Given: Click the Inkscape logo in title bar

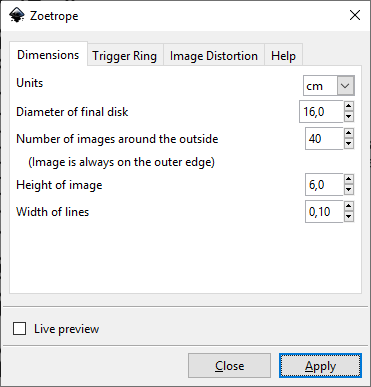Looking at the screenshot, I should coord(17,15).
